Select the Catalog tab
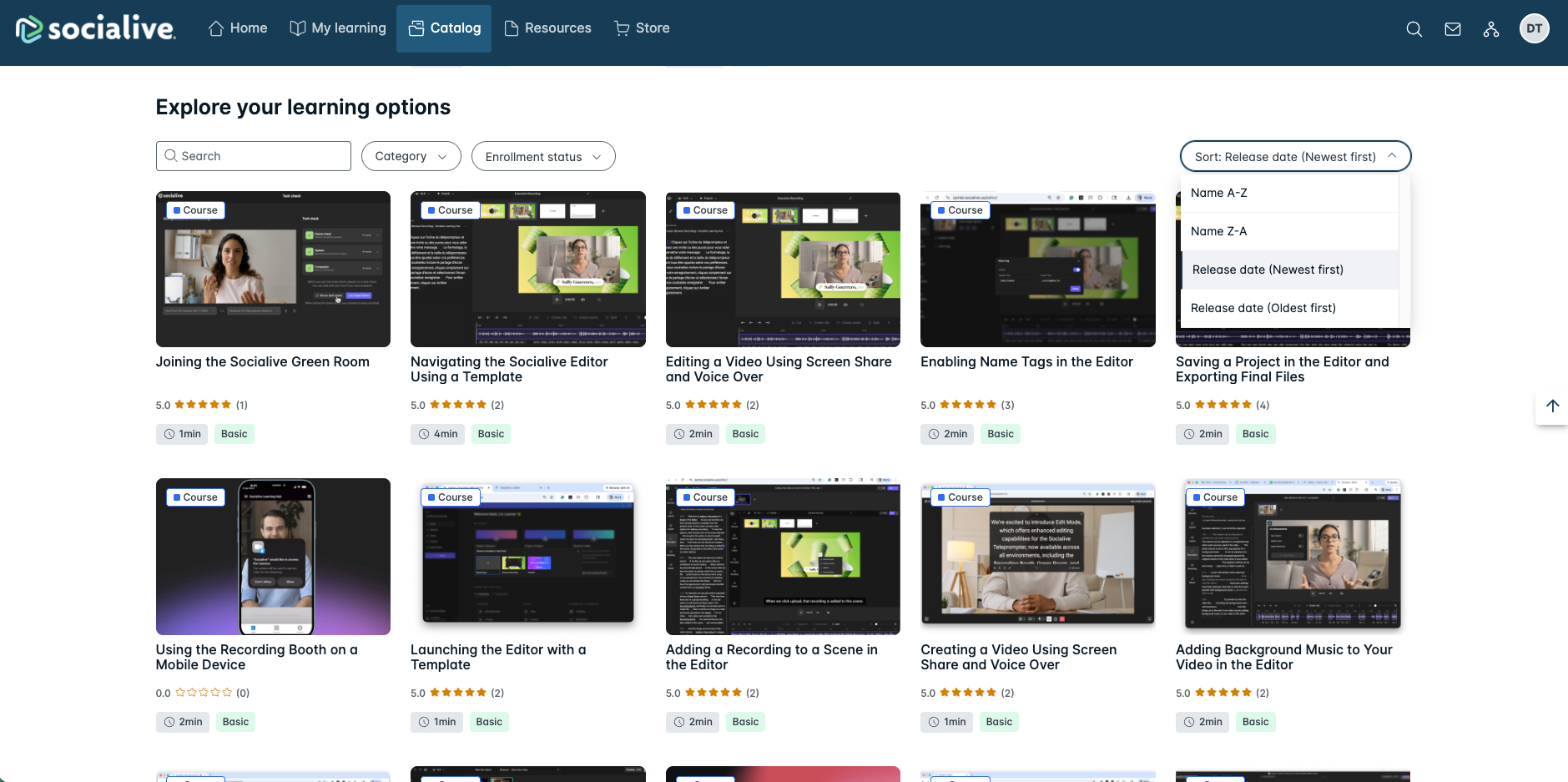 pyautogui.click(x=444, y=28)
